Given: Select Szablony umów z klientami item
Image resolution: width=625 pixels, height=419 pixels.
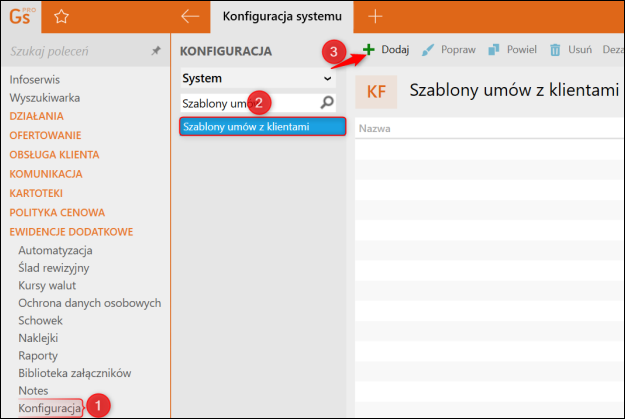Looking at the screenshot, I should [x=261, y=127].
